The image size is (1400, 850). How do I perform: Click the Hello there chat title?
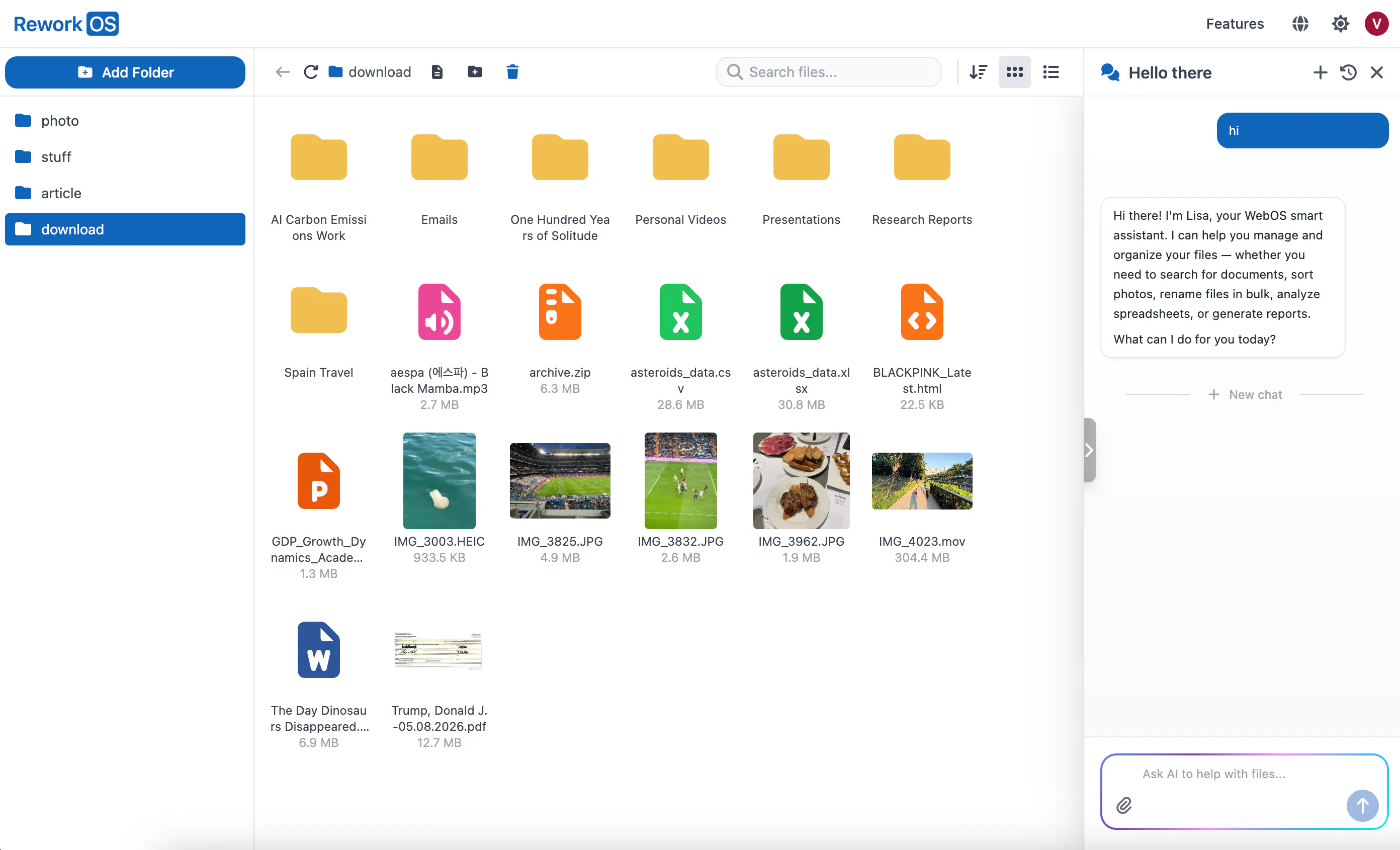pos(1170,73)
